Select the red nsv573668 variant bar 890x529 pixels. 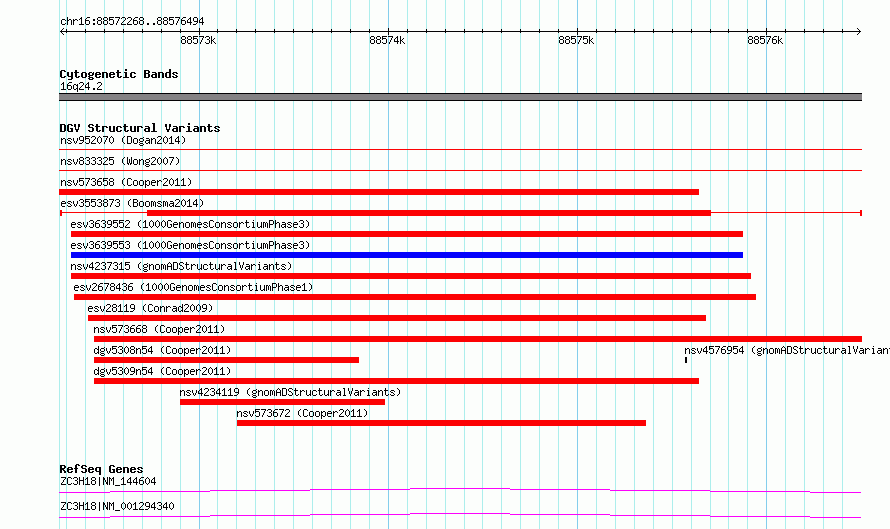coord(478,339)
